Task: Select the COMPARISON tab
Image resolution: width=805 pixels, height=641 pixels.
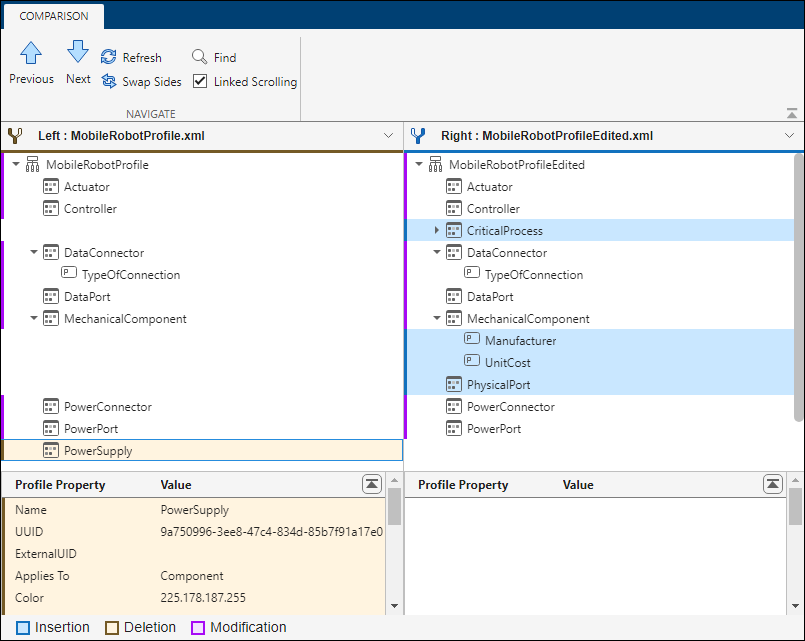Action: (x=53, y=16)
